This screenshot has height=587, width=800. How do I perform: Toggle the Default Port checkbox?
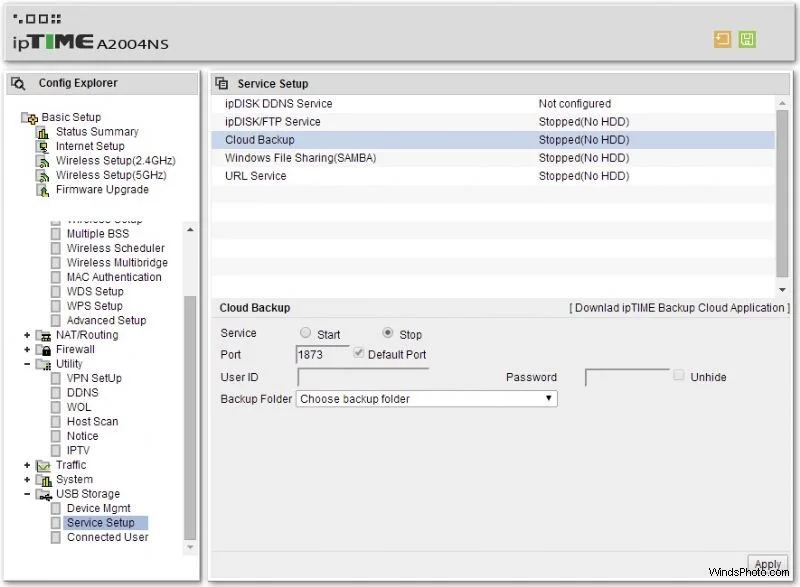point(359,353)
